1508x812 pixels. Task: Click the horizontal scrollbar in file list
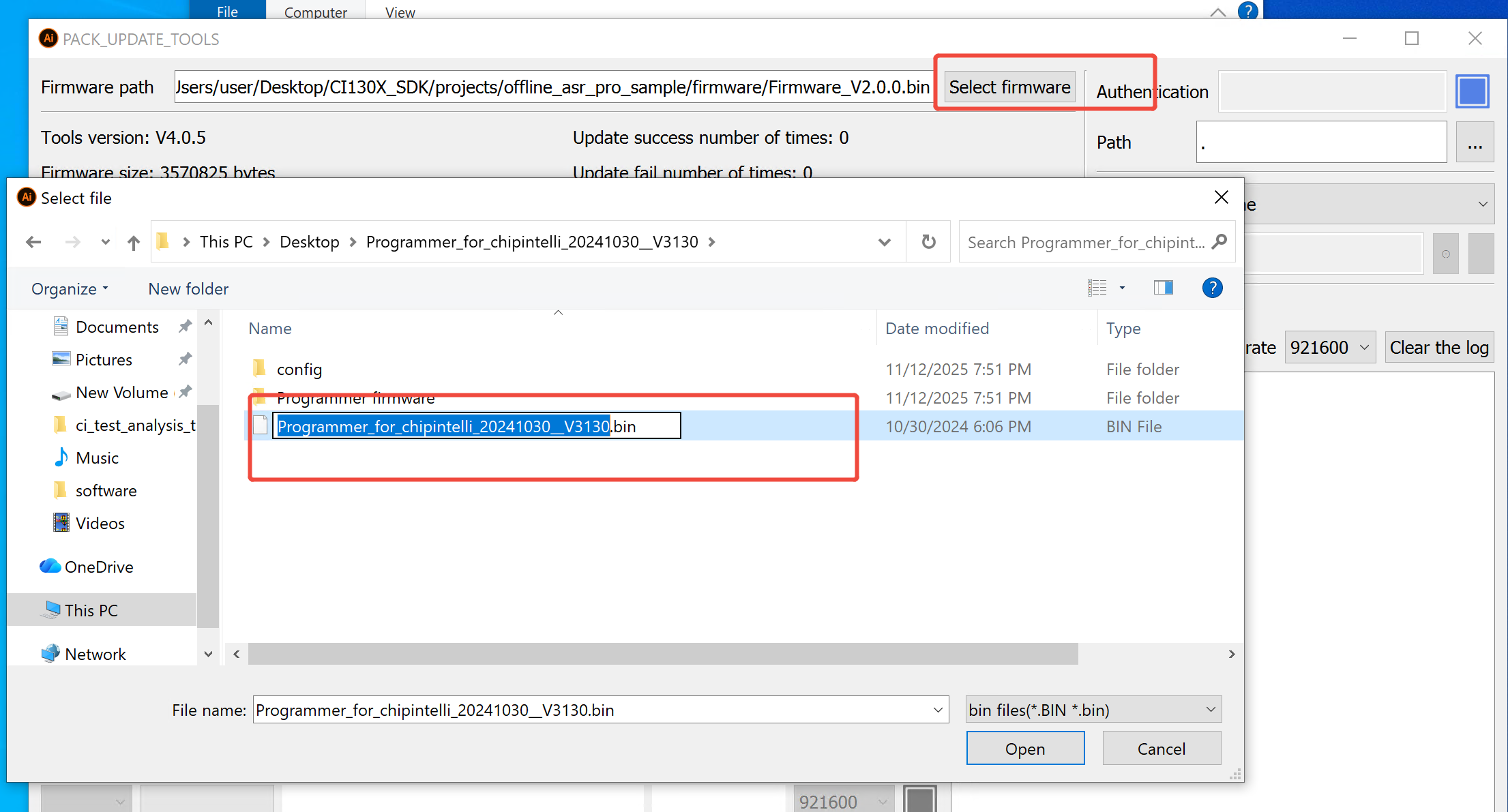(662, 654)
